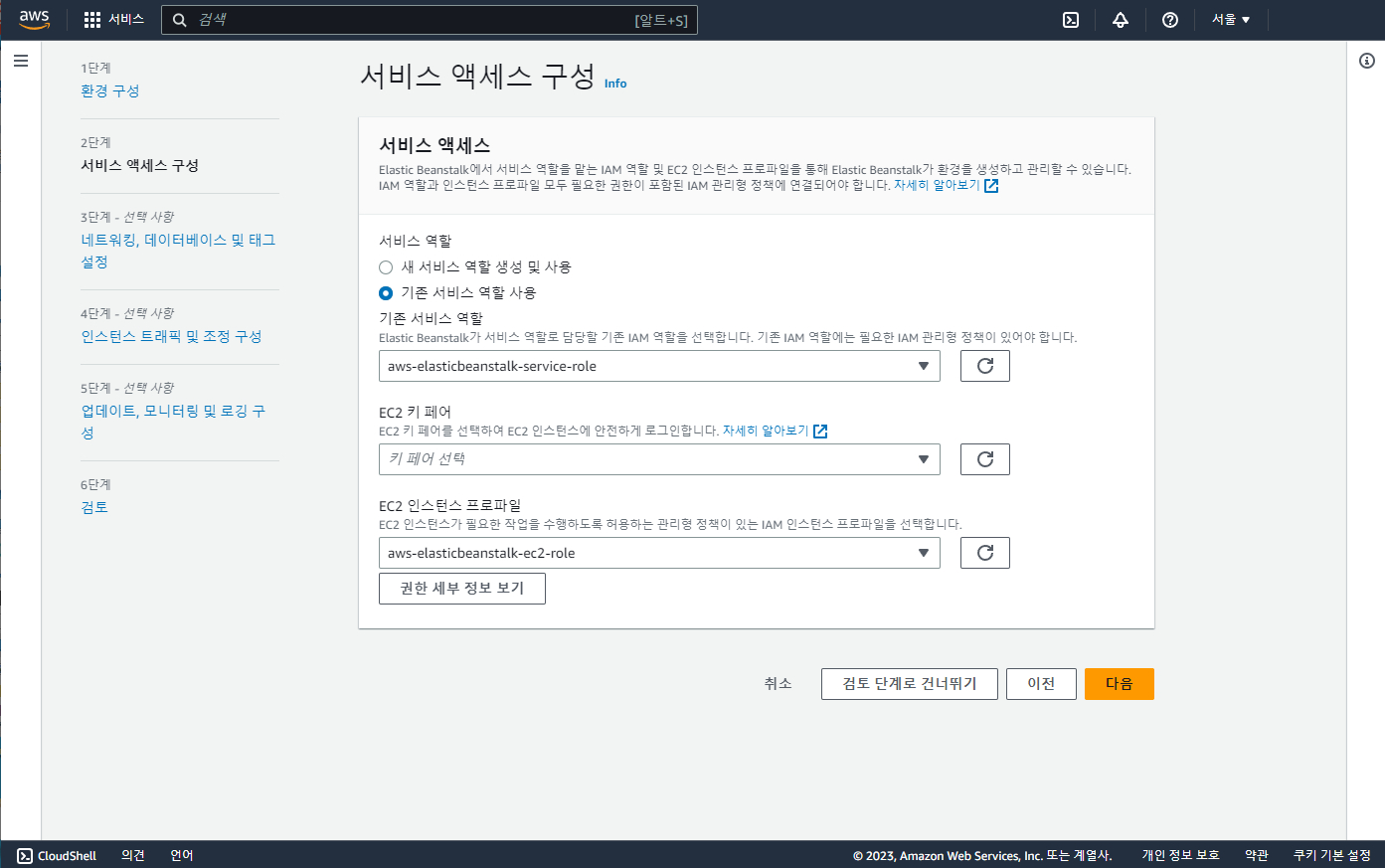
Task: Open the CloudShell icon in top bar
Action: click(x=1071, y=20)
